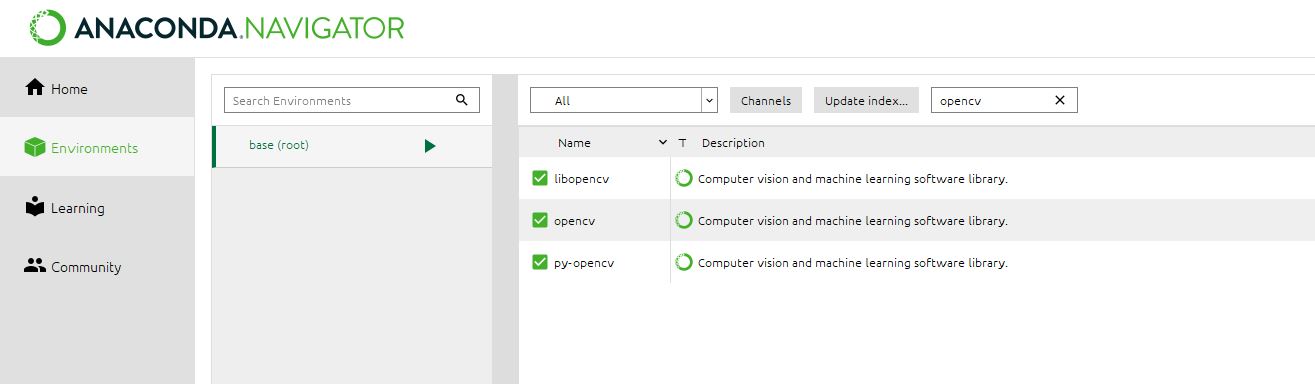Select the base (root) environment
1315x384 pixels.
(x=352, y=146)
